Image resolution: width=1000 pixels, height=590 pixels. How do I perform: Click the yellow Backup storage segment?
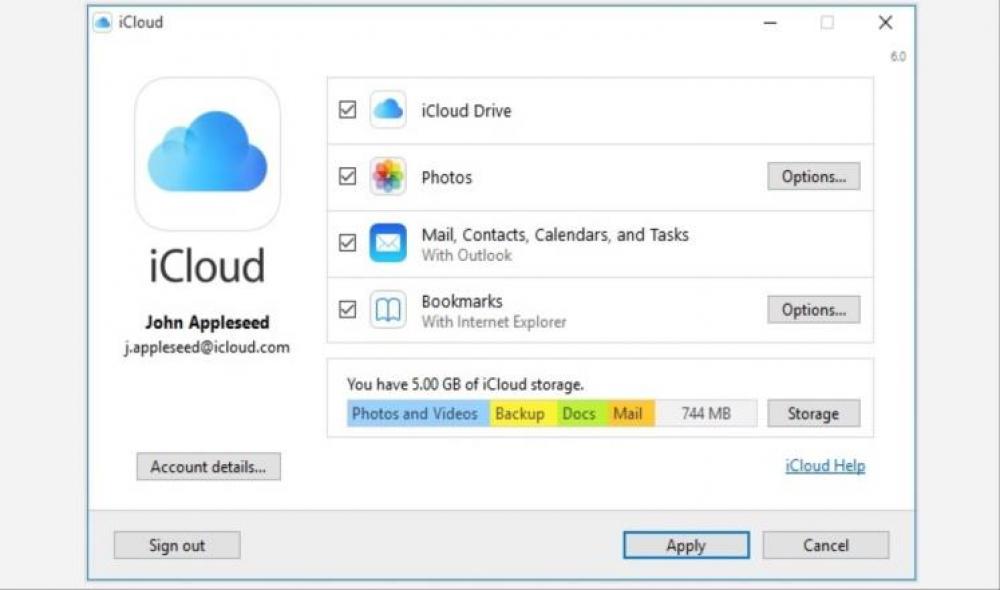click(x=519, y=414)
